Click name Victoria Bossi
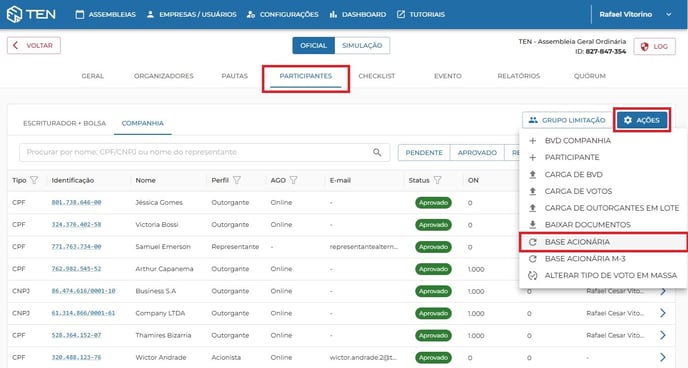688x368 pixels. pyautogui.click(x=157, y=225)
